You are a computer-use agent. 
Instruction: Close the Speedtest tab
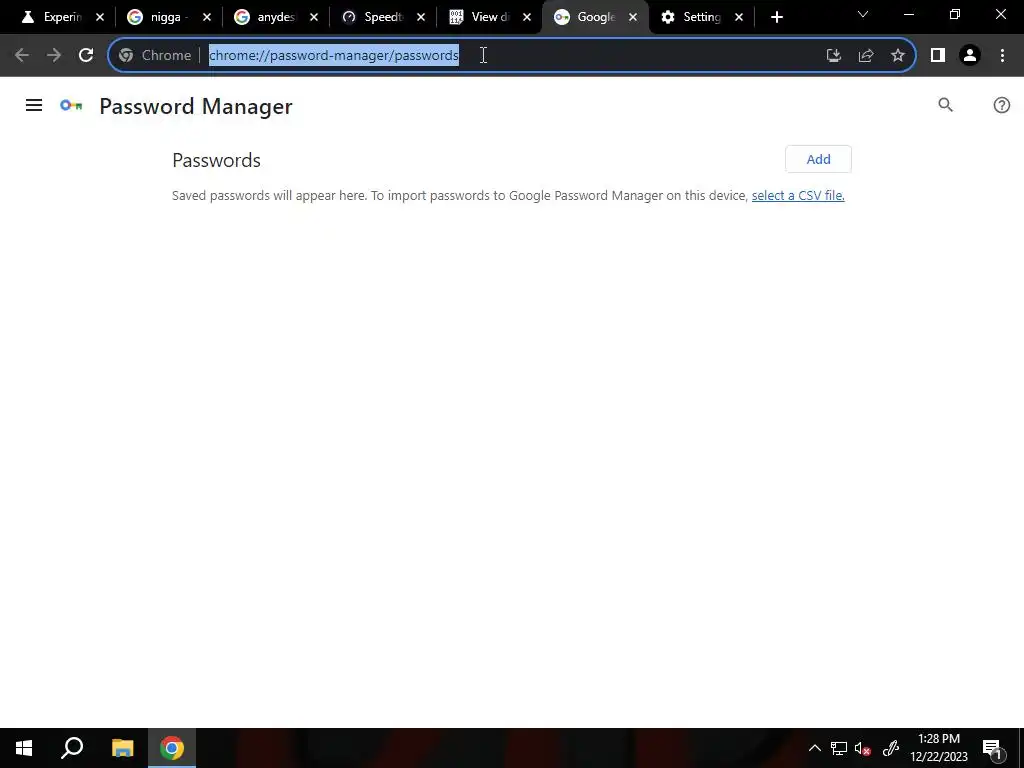421,18
